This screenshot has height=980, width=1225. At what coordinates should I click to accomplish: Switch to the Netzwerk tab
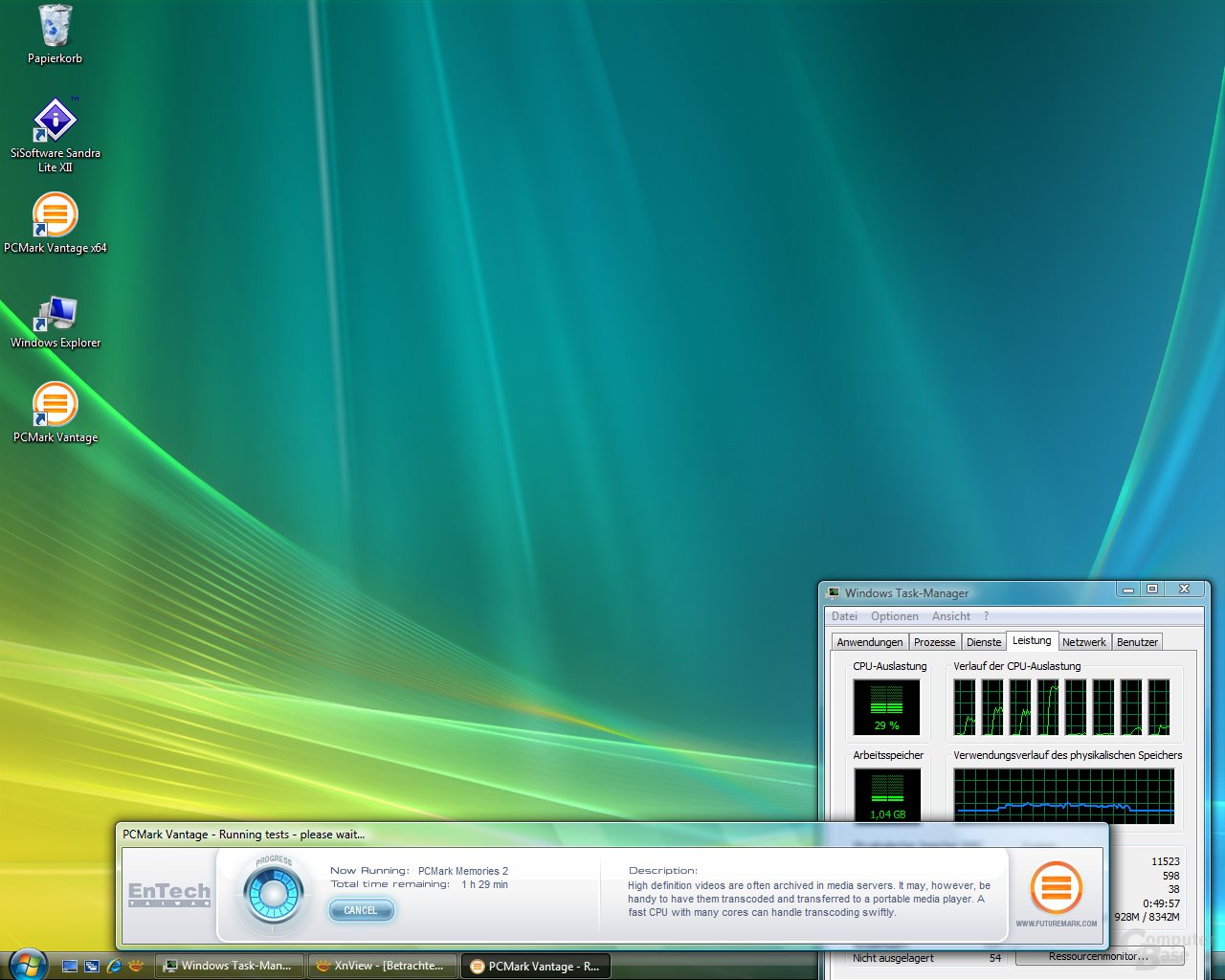pos(1084,642)
